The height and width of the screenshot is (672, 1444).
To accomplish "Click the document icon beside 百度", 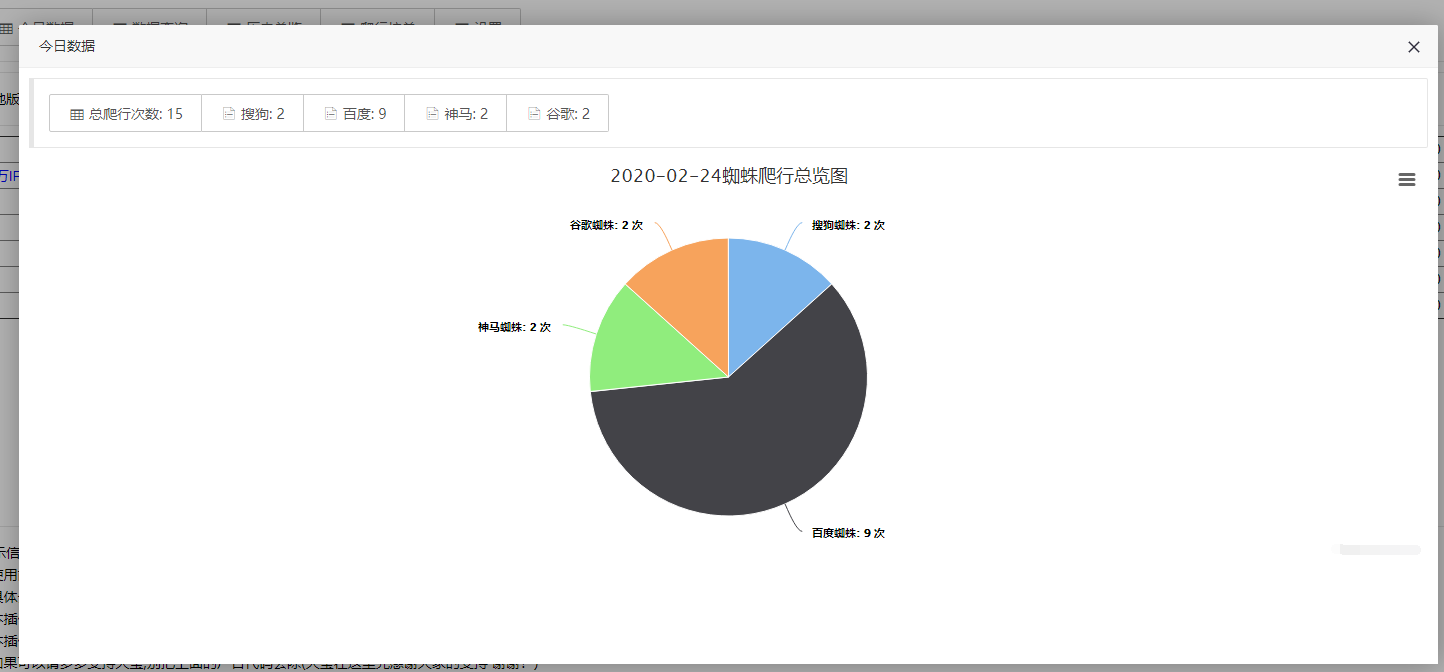I will (331, 114).
